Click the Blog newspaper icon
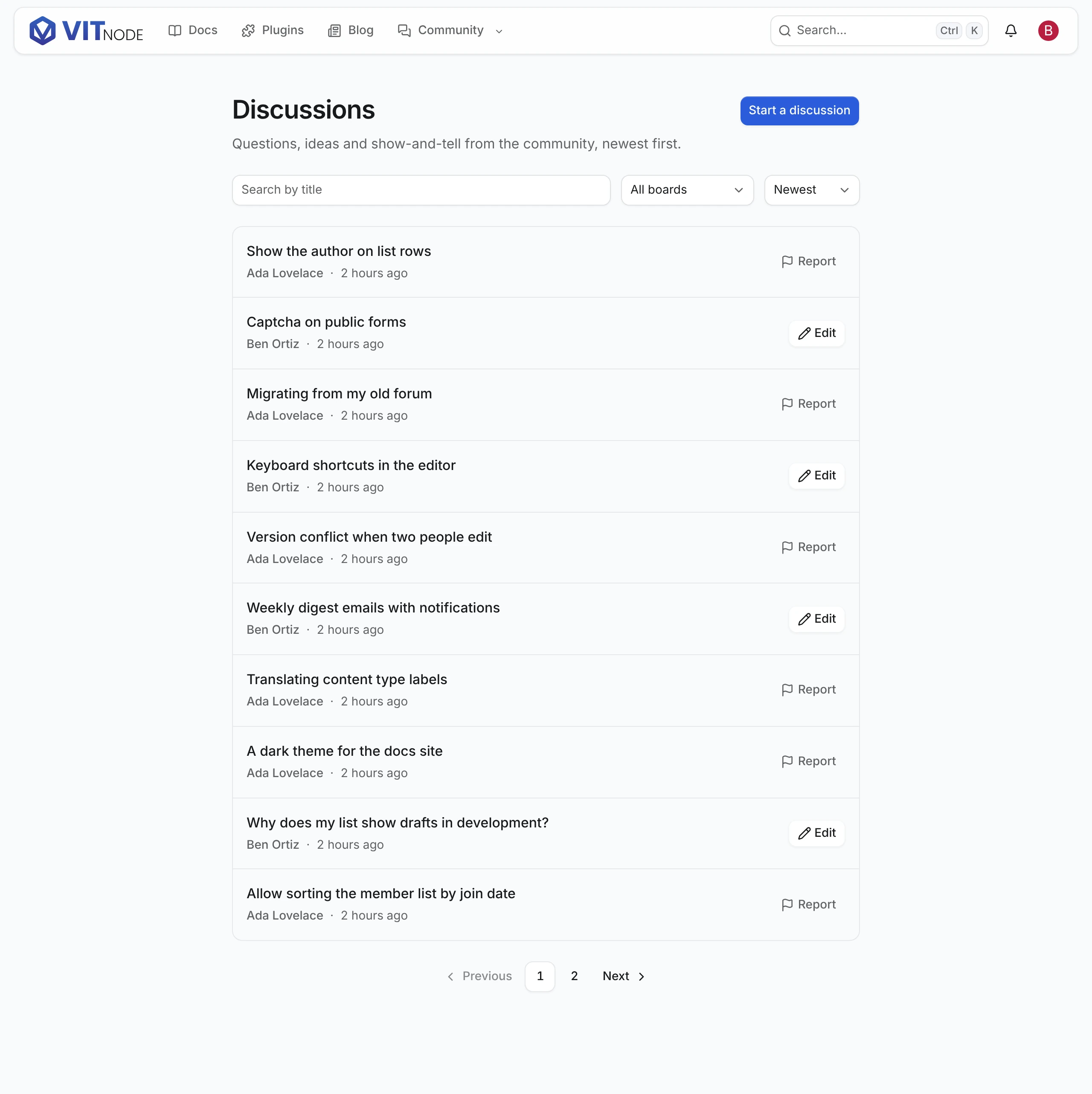 [x=334, y=31]
